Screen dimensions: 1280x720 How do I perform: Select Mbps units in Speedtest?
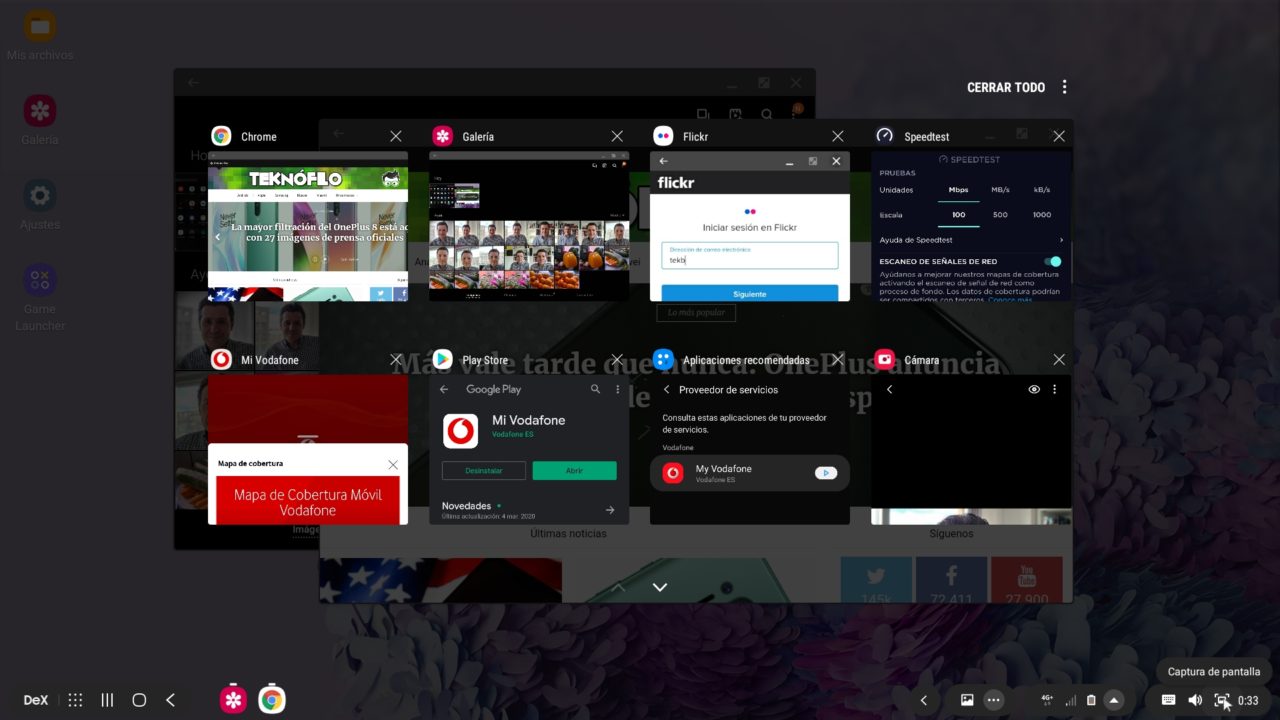click(x=958, y=189)
